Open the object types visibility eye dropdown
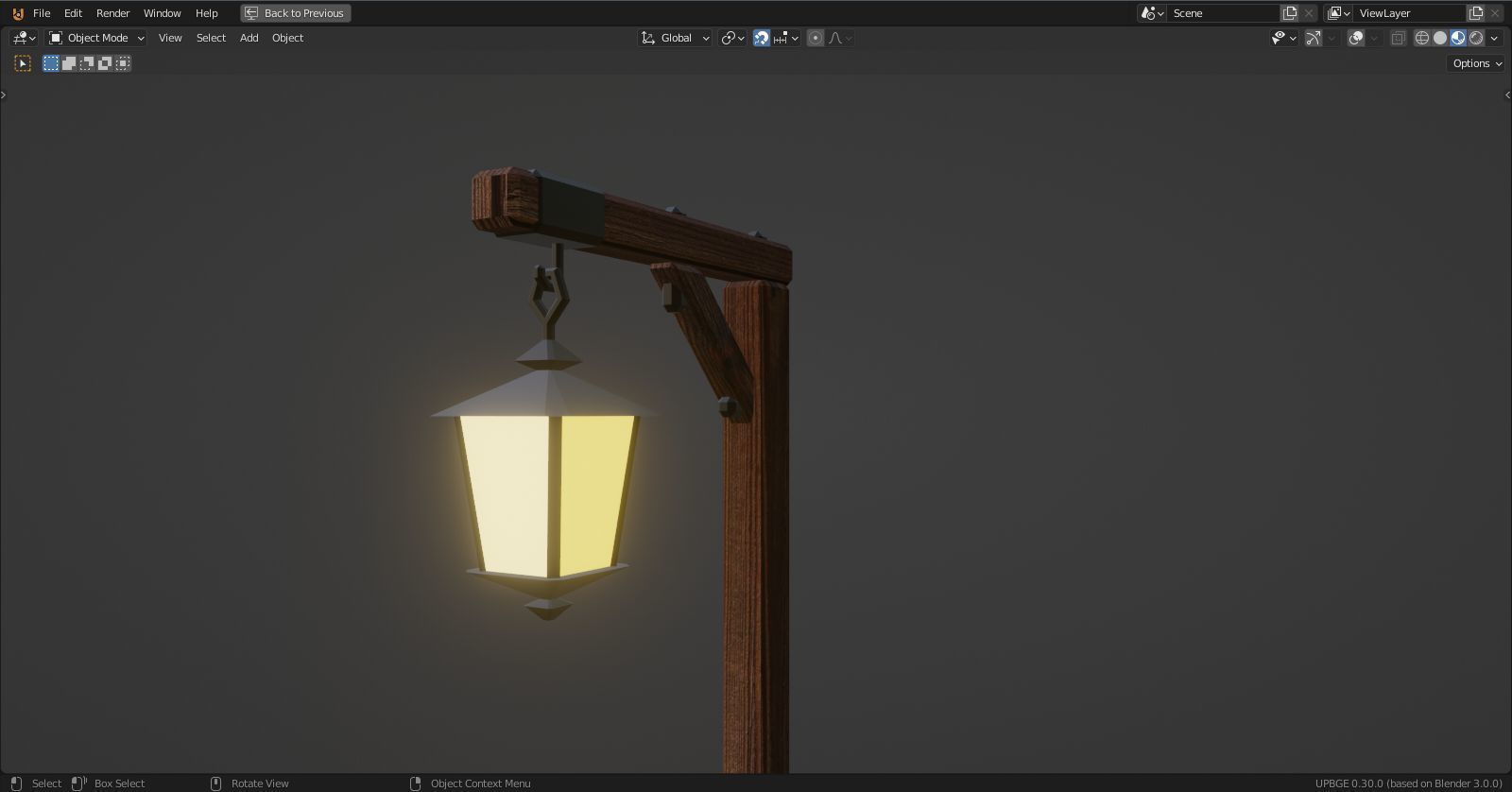This screenshot has width=1512, height=792. pos(1283,38)
